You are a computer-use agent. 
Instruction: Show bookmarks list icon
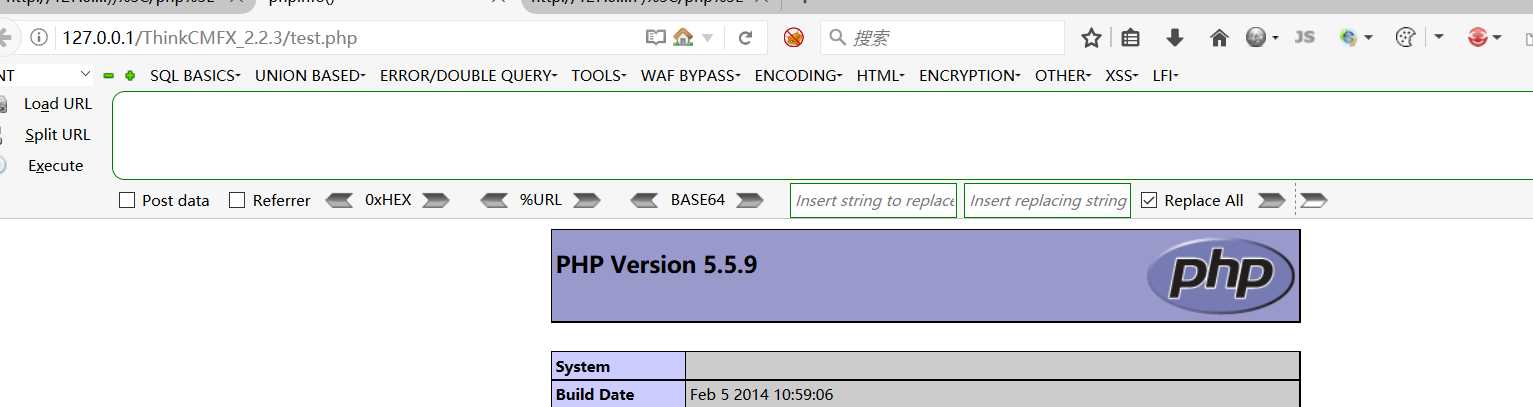(x=1131, y=38)
